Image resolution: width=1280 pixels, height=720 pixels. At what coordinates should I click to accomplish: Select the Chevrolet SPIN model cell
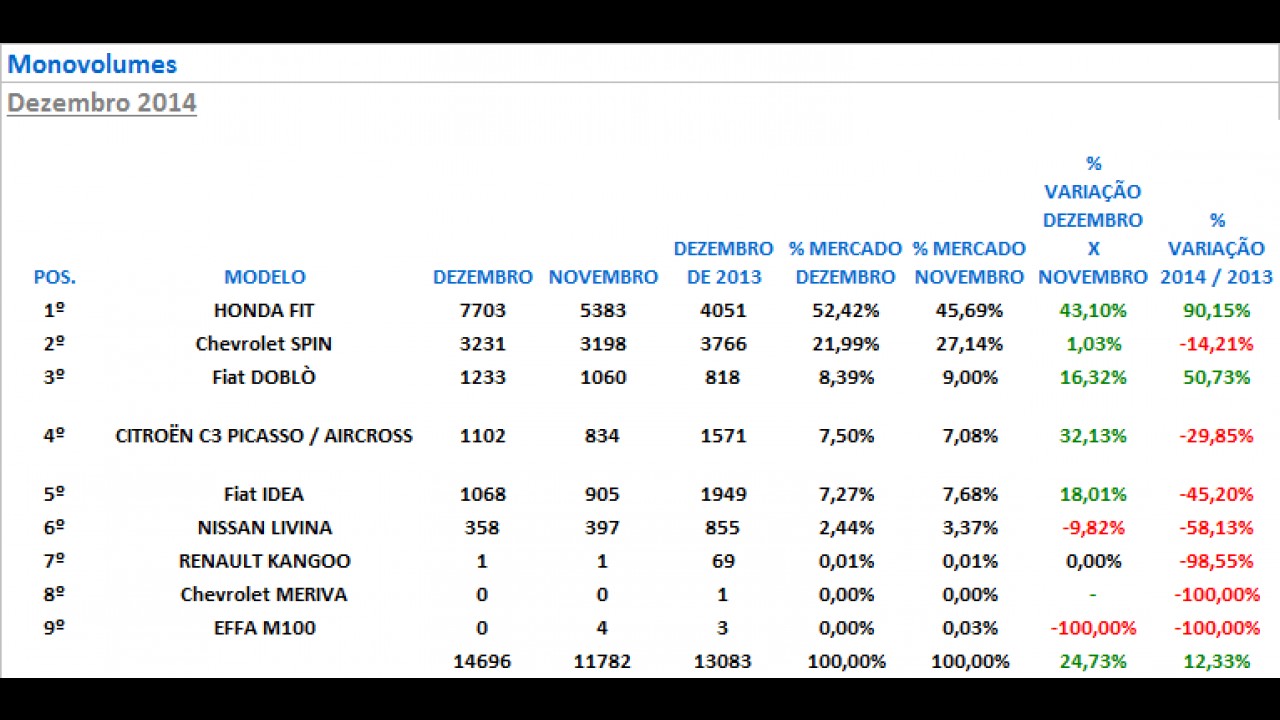pos(264,344)
